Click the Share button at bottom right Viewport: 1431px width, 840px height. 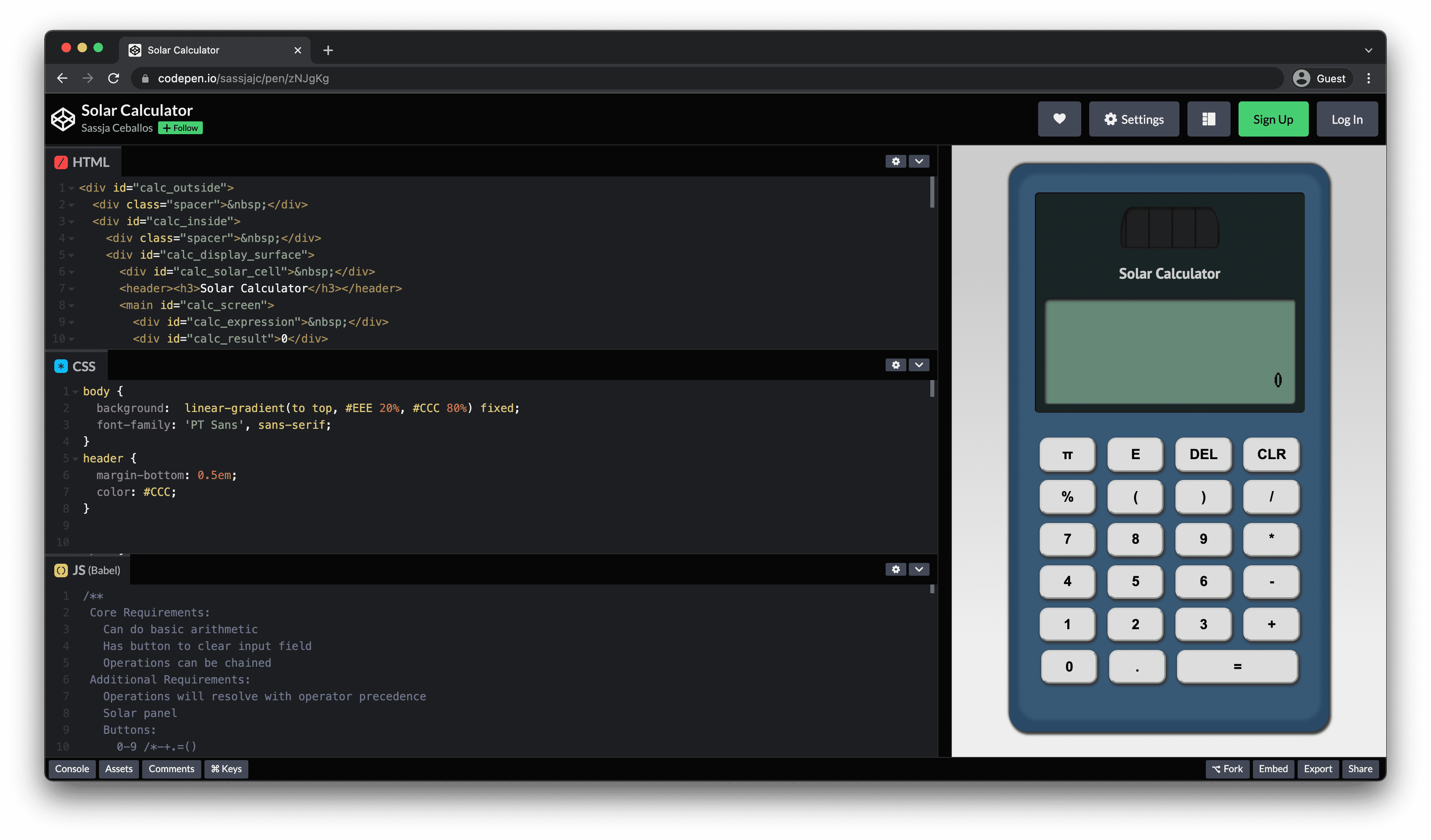click(1359, 768)
